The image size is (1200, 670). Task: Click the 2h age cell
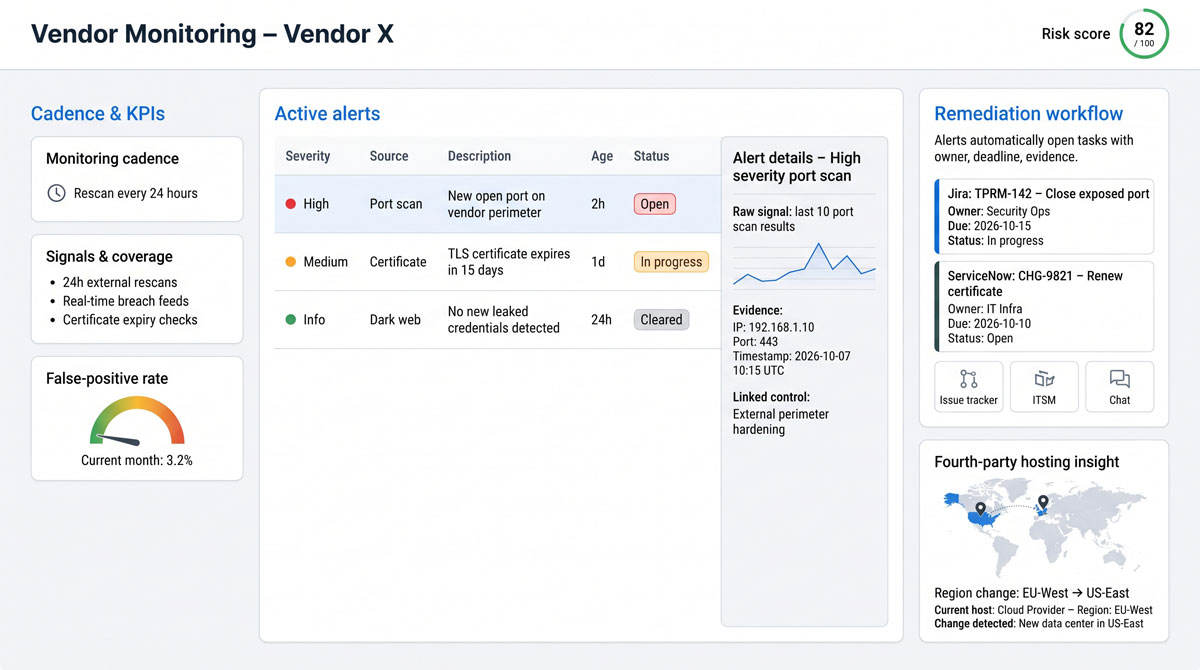pyautogui.click(x=598, y=204)
